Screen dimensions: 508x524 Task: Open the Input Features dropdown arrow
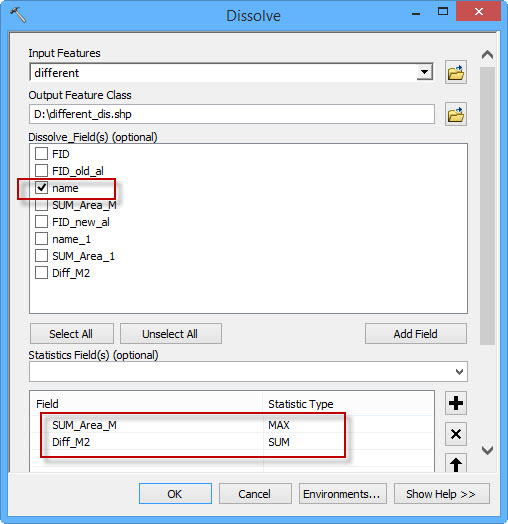[424, 72]
